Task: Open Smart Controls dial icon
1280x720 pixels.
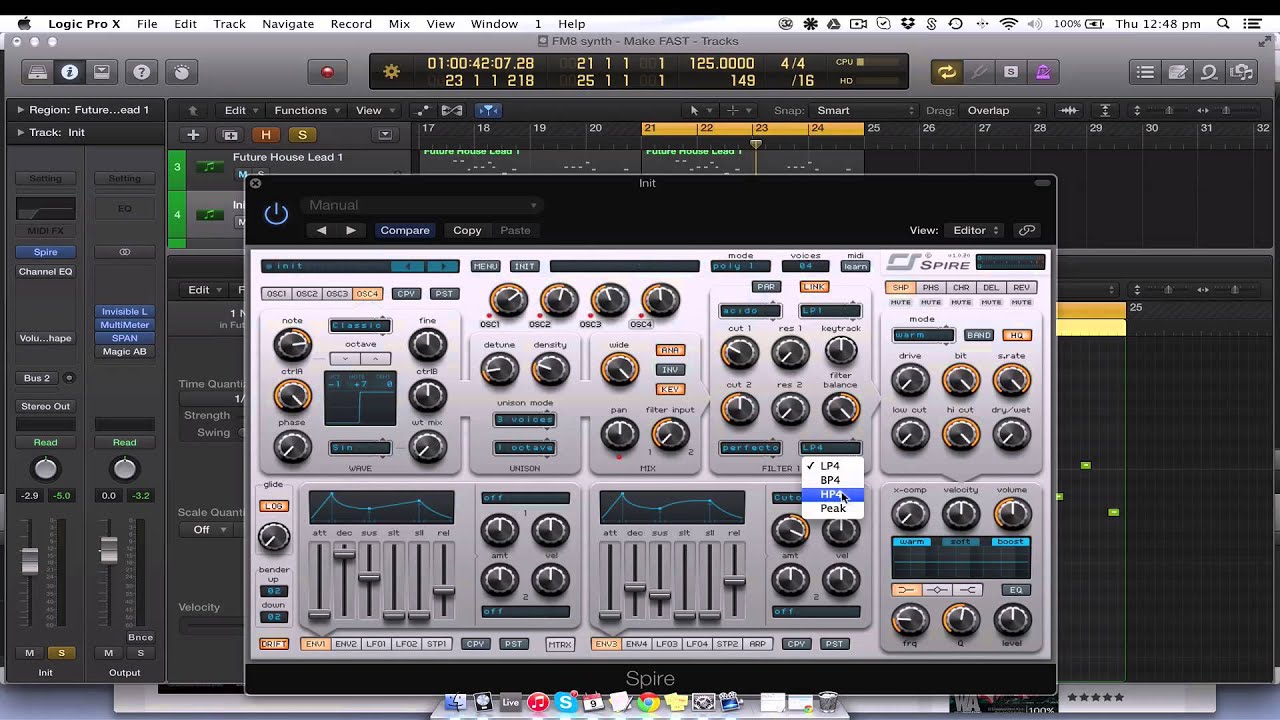Action: click(x=181, y=72)
